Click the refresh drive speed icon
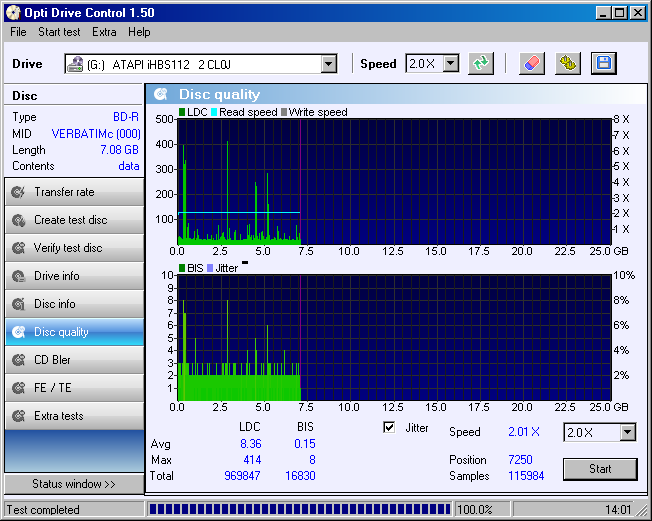The width and height of the screenshot is (652, 521). pos(481,64)
